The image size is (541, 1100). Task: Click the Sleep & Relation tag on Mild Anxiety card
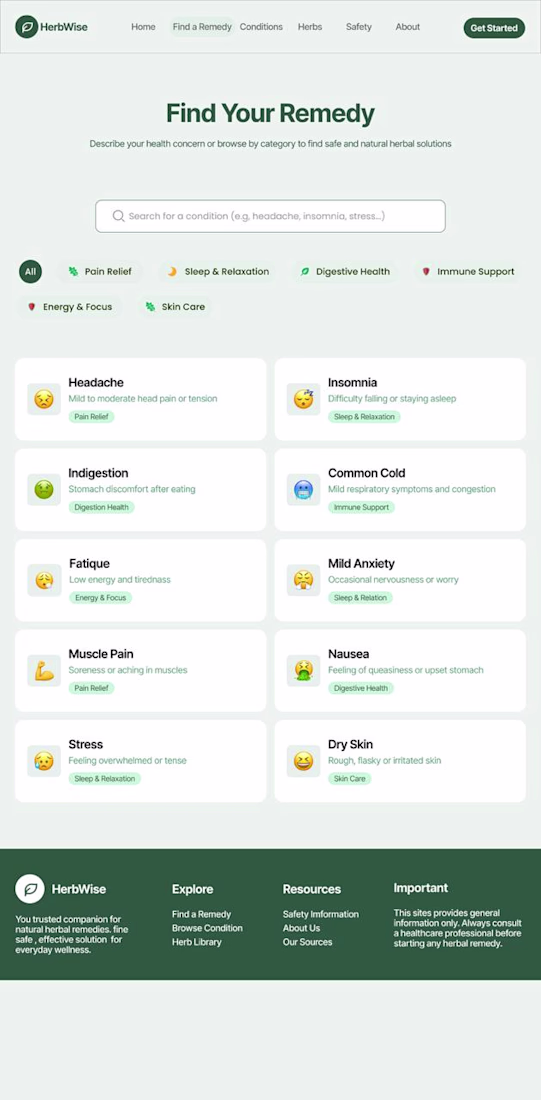click(x=360, y=598)
